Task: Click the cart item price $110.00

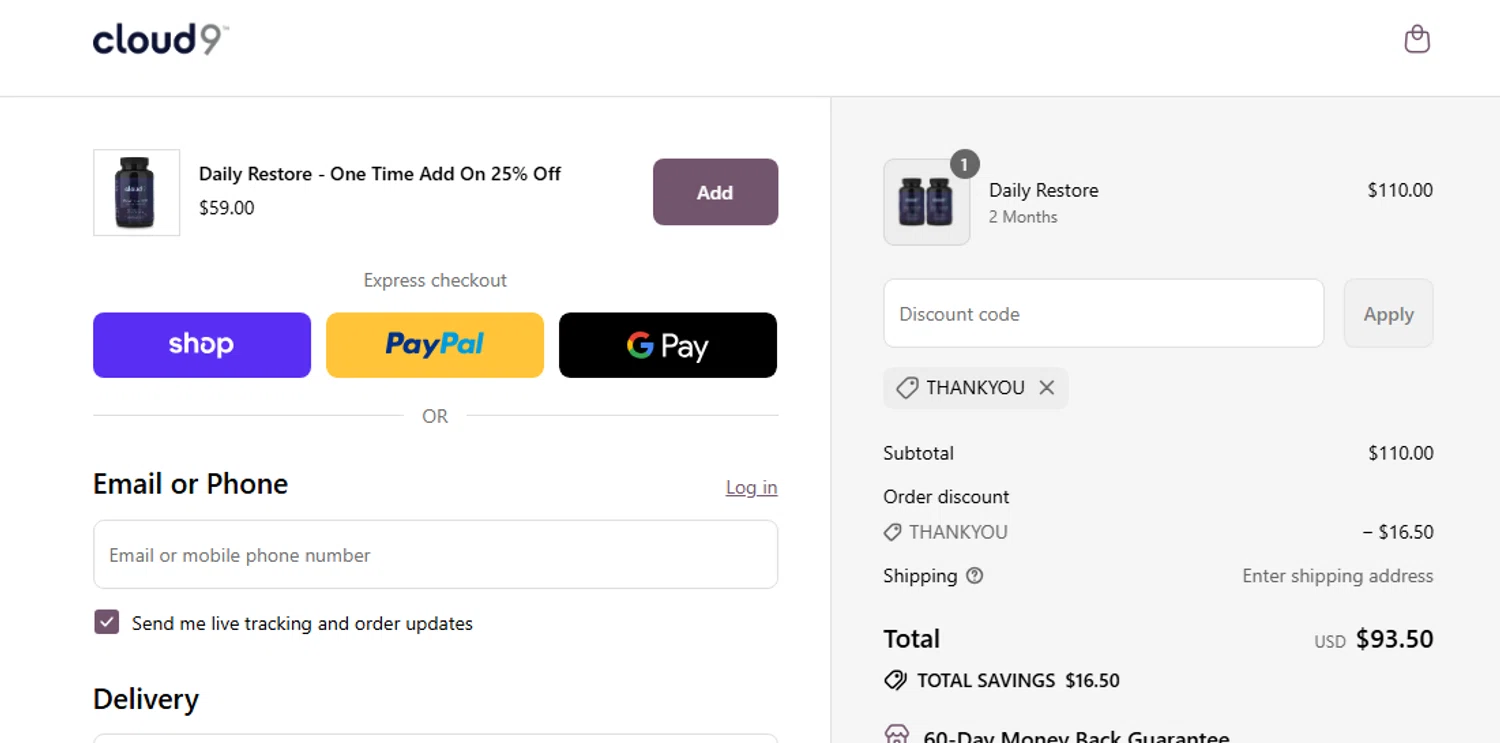Action: coord(1400,190)
